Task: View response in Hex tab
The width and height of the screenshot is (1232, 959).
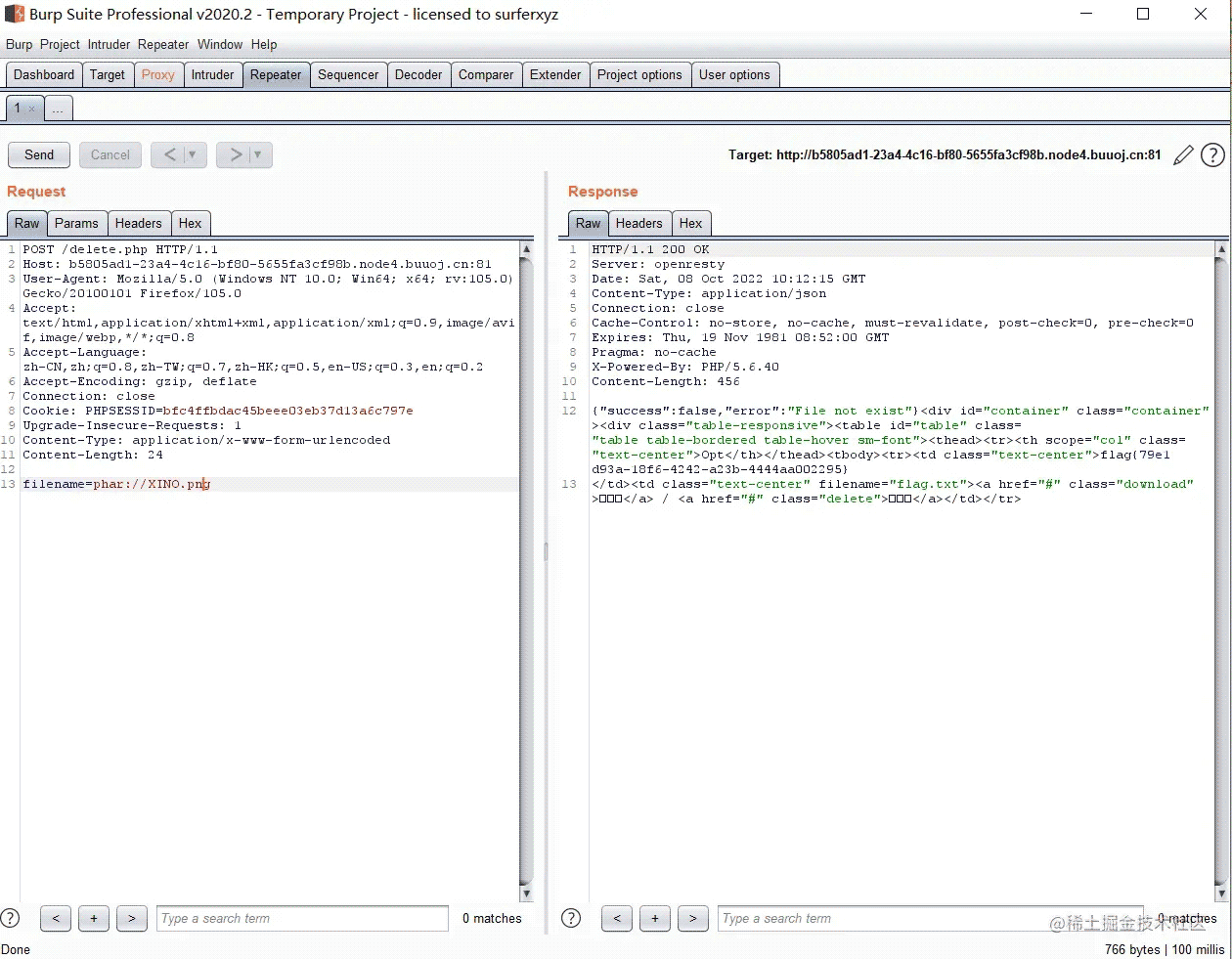Action: [690, 223]
